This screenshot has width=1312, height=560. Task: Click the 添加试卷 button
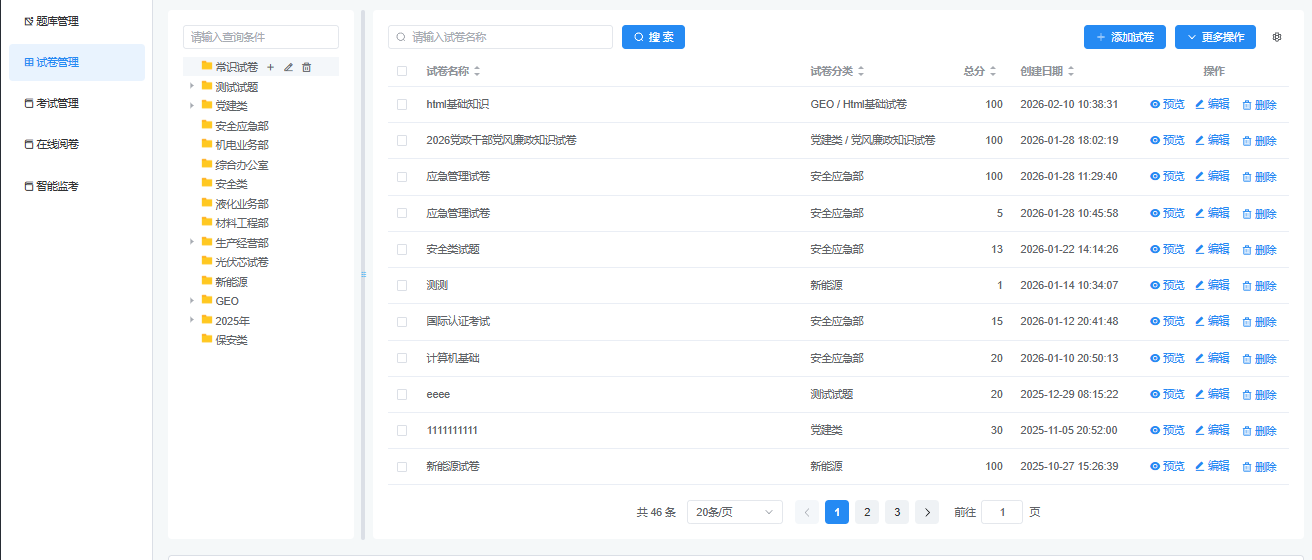click(x=1125, y=37)
